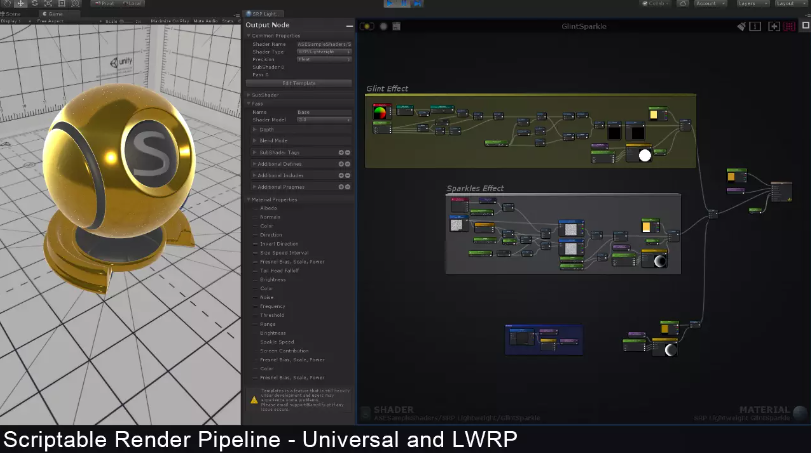This screenshot has height=453, width=811.
Task: Click the SHADER label at canvas bottom left
Action: tap(394, 410)
